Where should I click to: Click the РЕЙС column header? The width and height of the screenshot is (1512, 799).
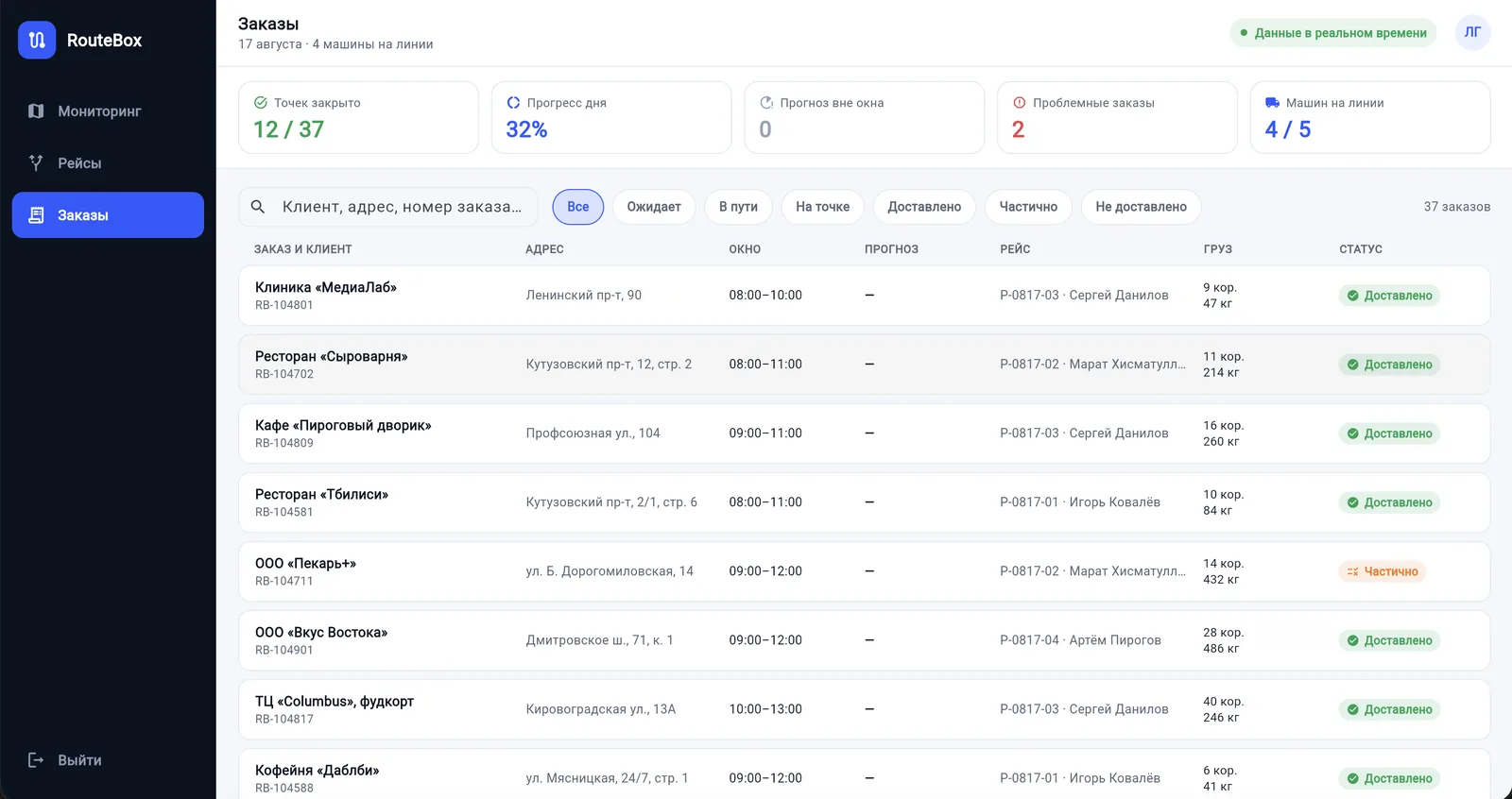pyautogui.click(x=1015, y=249)
